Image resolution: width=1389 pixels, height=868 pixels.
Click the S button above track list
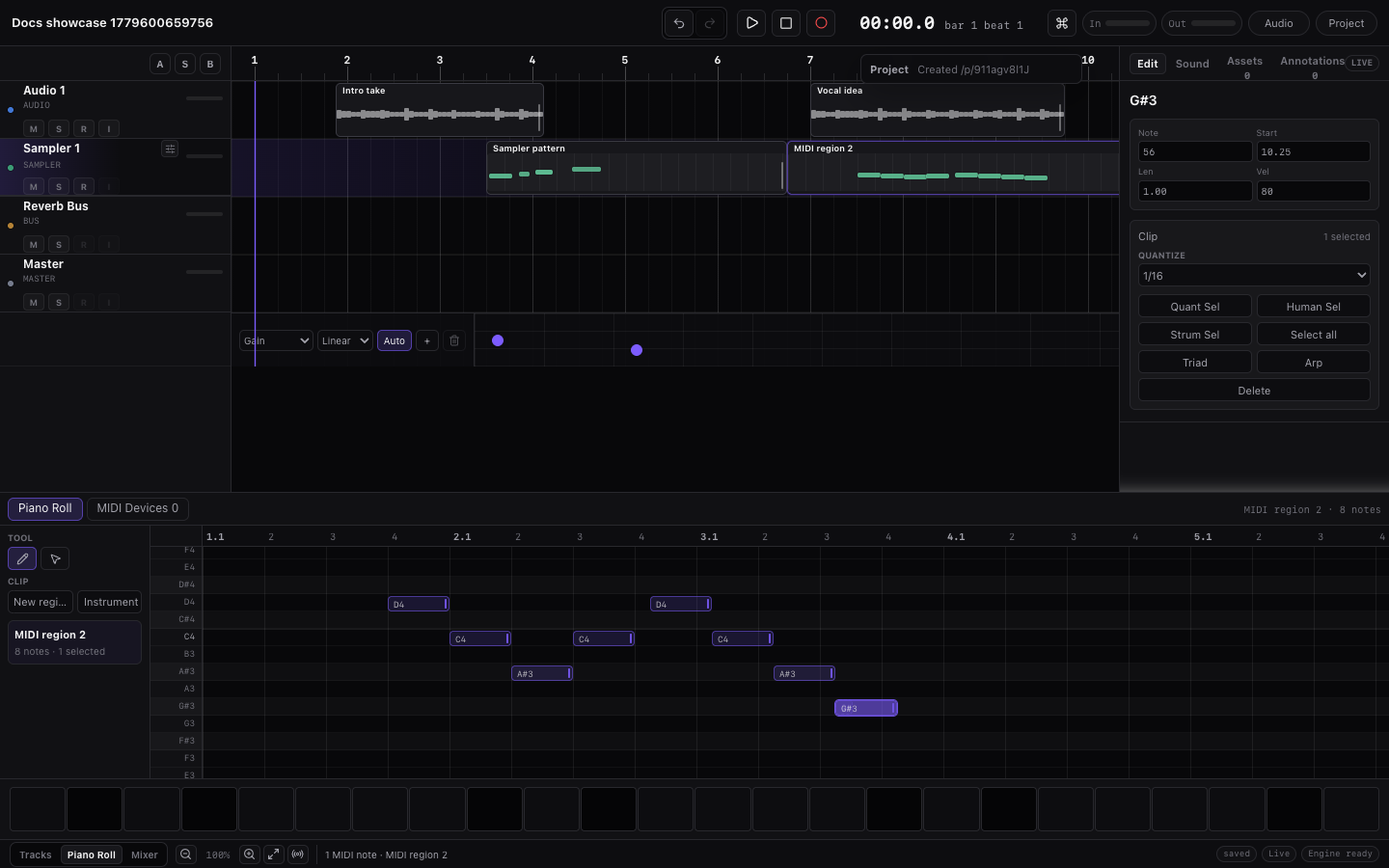pos(185,64)
